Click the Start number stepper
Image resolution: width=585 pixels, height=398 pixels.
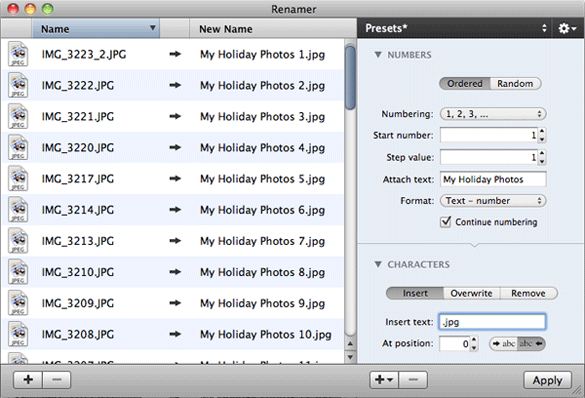tap(542, 135)
